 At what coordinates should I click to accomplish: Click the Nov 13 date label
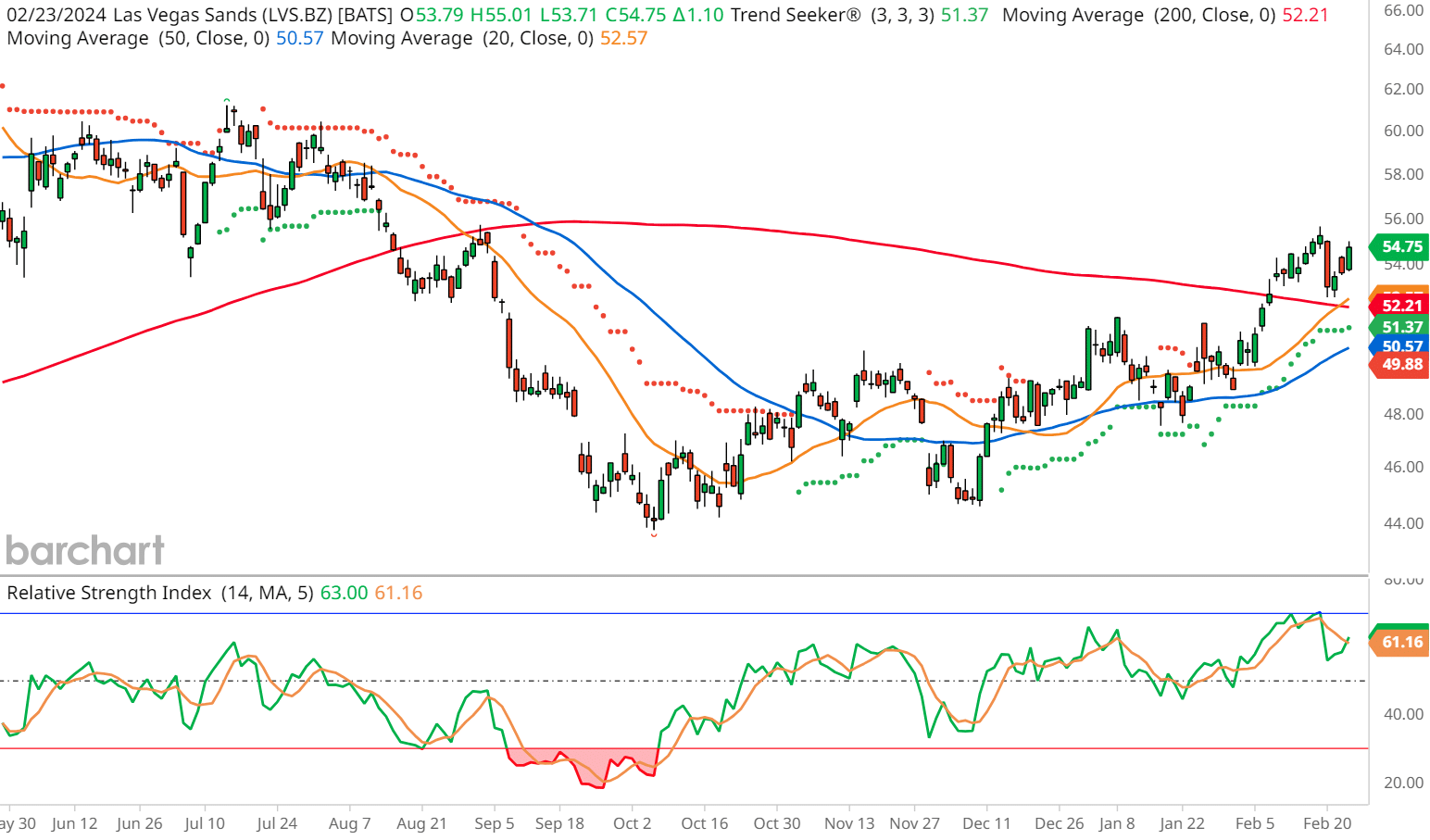tap(849, 823)
